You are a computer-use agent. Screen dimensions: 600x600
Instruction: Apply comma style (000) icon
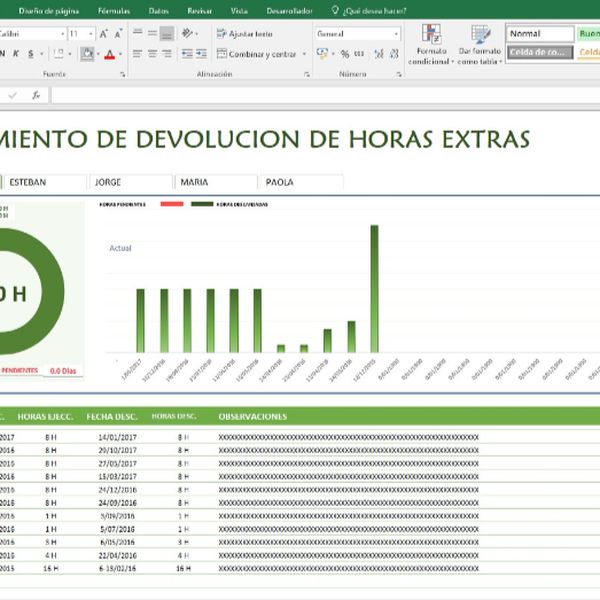[359, 54]
